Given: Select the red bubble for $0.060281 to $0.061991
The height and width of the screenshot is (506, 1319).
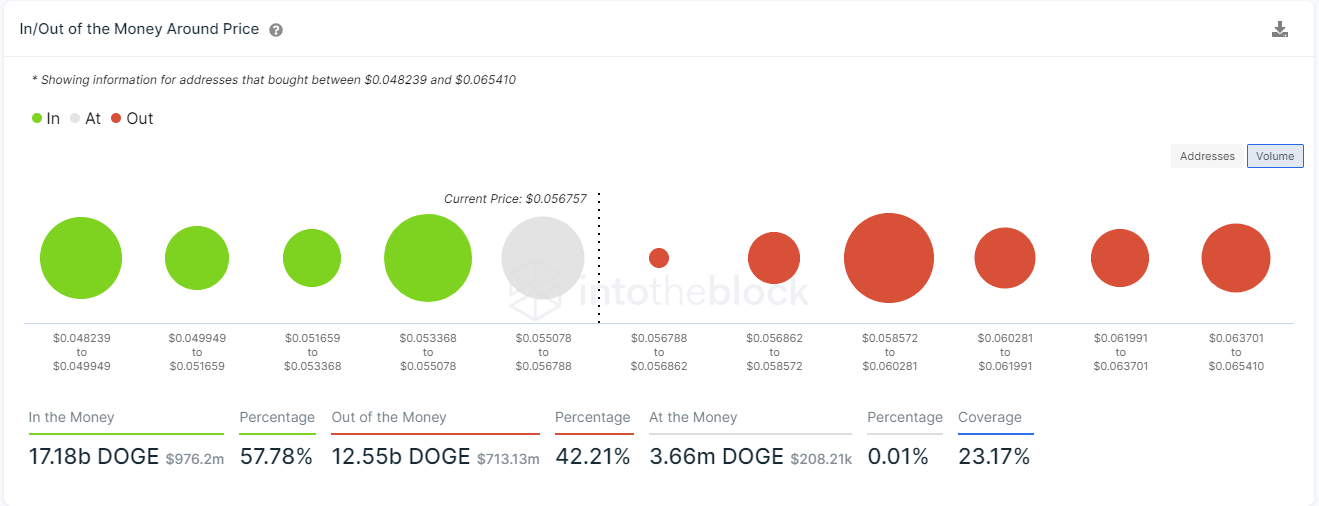Looking at the screenshot, I should point(1005,258).
